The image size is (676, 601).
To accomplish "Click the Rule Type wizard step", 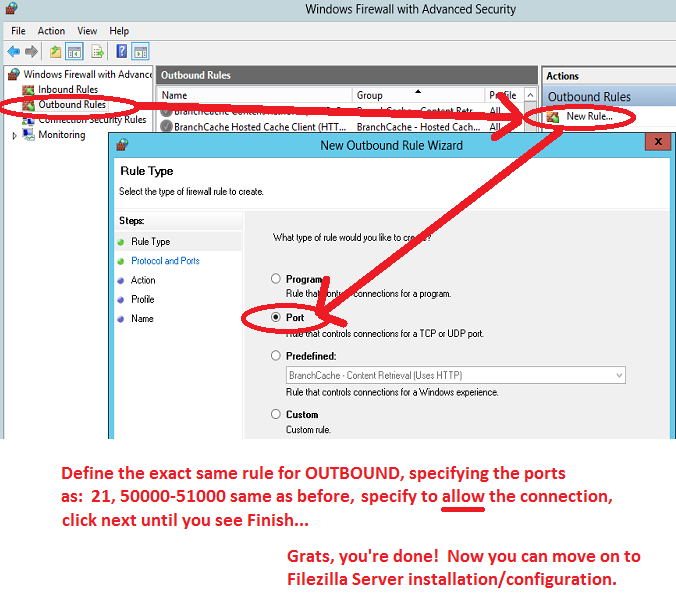I will [x=150, y=241].
